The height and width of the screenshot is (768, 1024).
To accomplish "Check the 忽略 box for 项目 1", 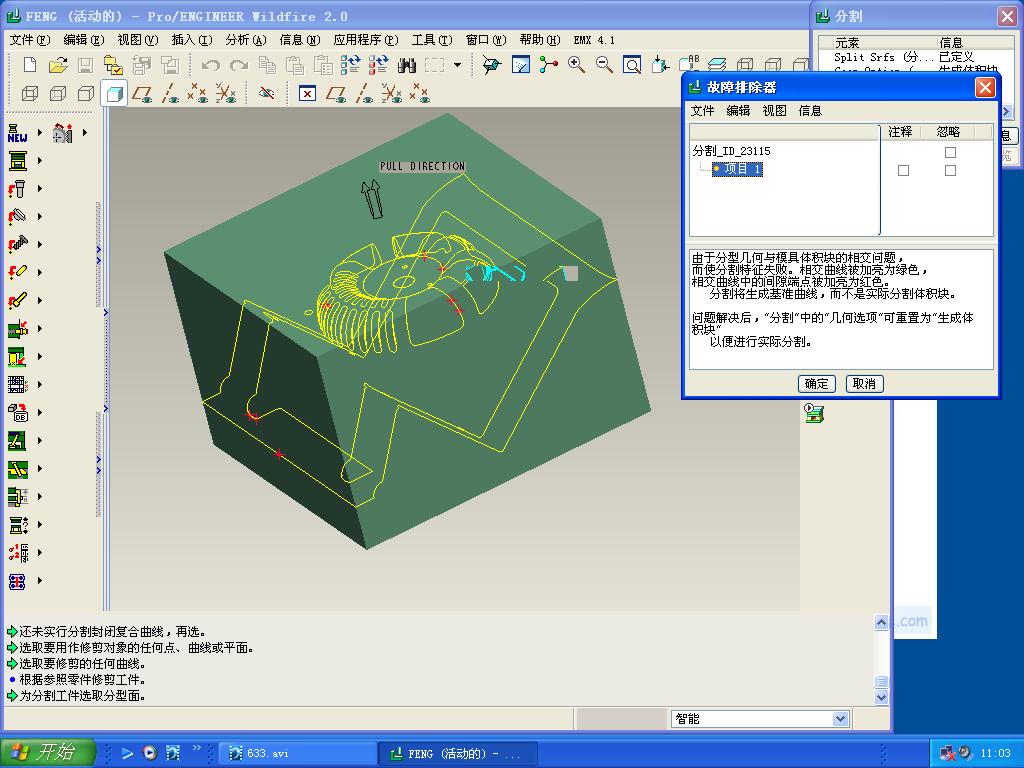I will pos(950,170).
